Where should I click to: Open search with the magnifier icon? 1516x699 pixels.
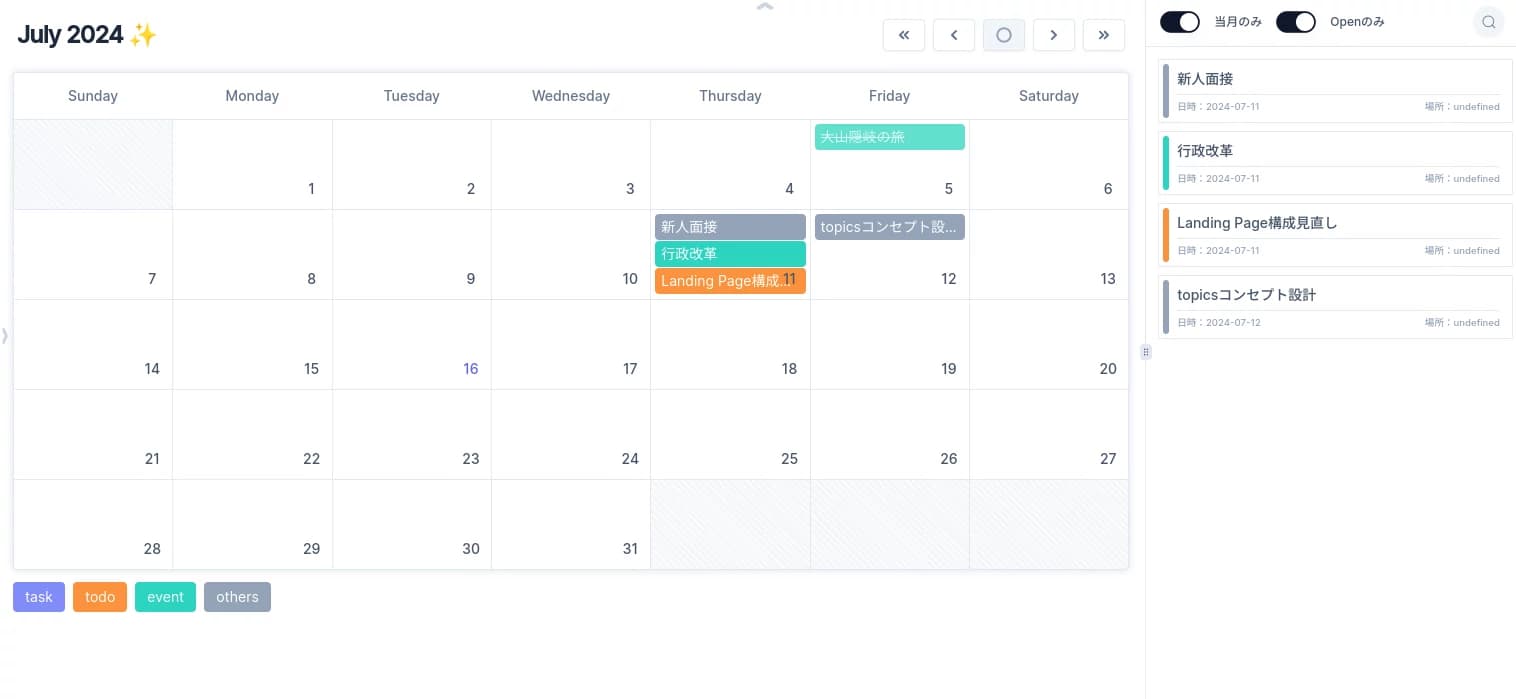(x=1489, y=22)
